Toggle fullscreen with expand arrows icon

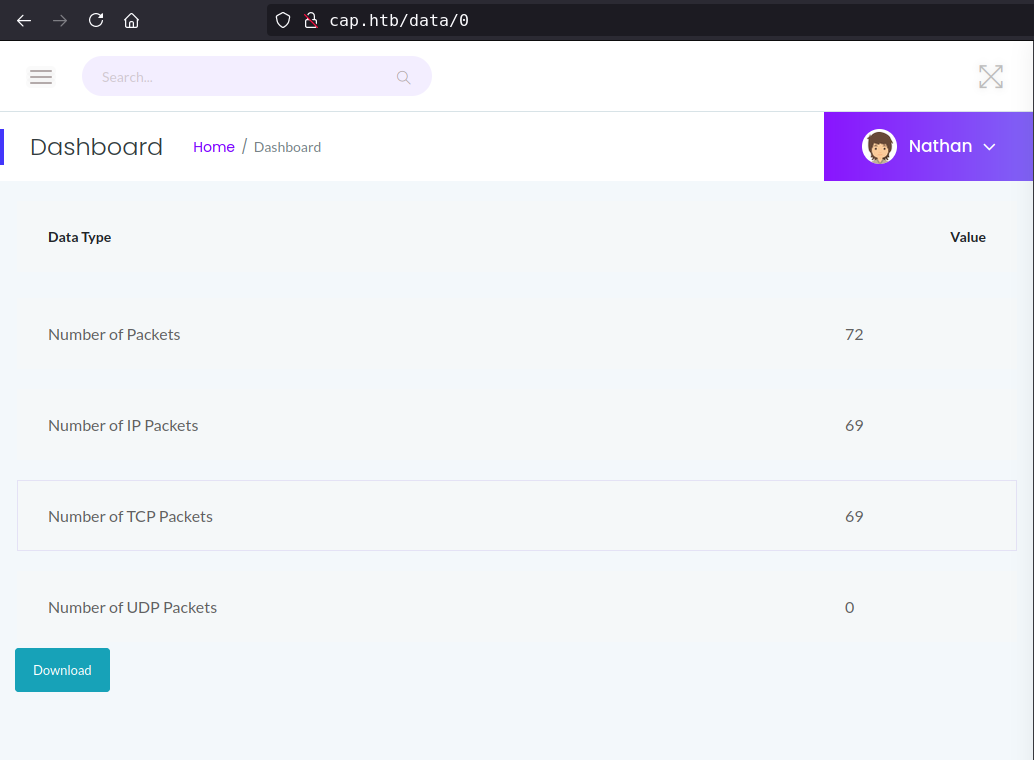tap(990, 77)
